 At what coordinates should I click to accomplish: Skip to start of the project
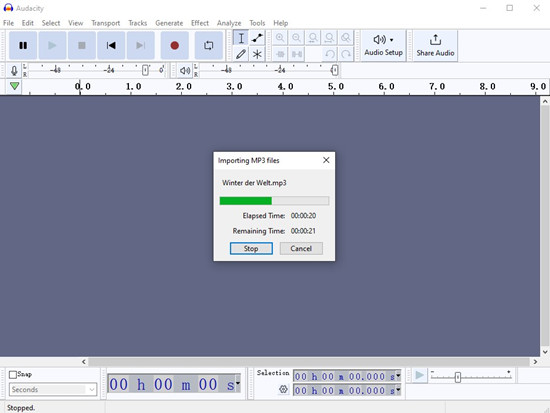point(111,45)
